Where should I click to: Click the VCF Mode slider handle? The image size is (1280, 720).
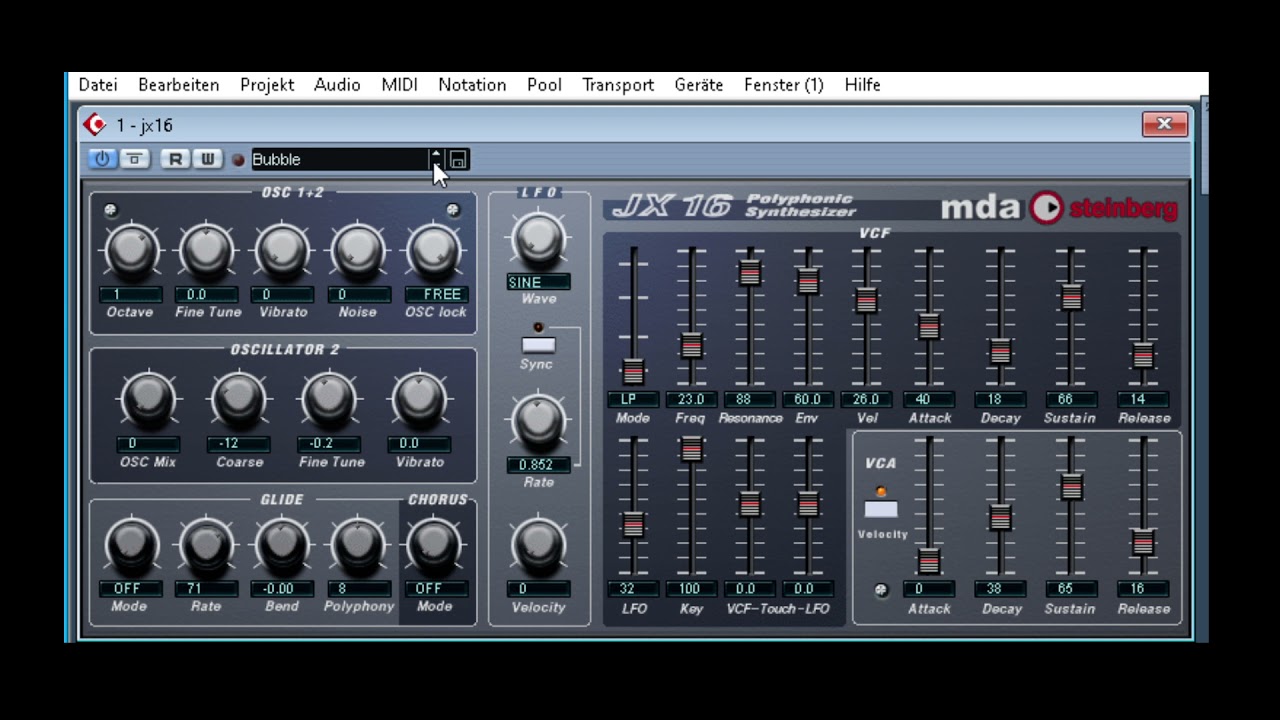click(x=632, y=371)
